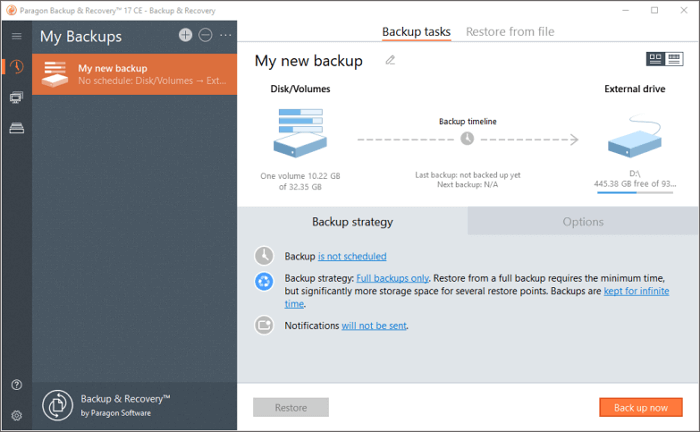The width and height of the screenshot is (700, 432).
Task: Click 'One volume 10.22 GB' text
Action: 300,176
